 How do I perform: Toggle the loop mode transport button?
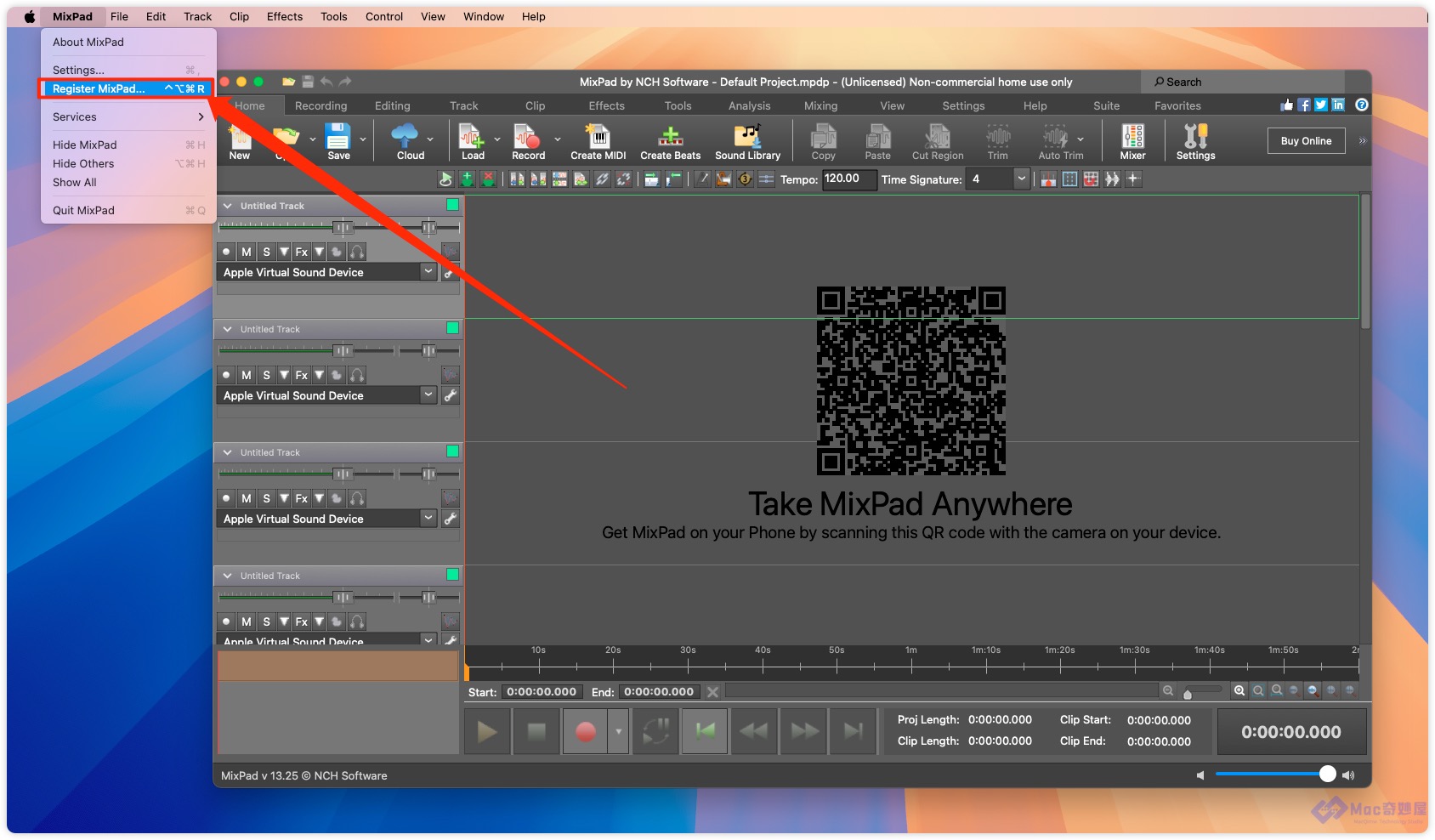[x=655, y=731]
